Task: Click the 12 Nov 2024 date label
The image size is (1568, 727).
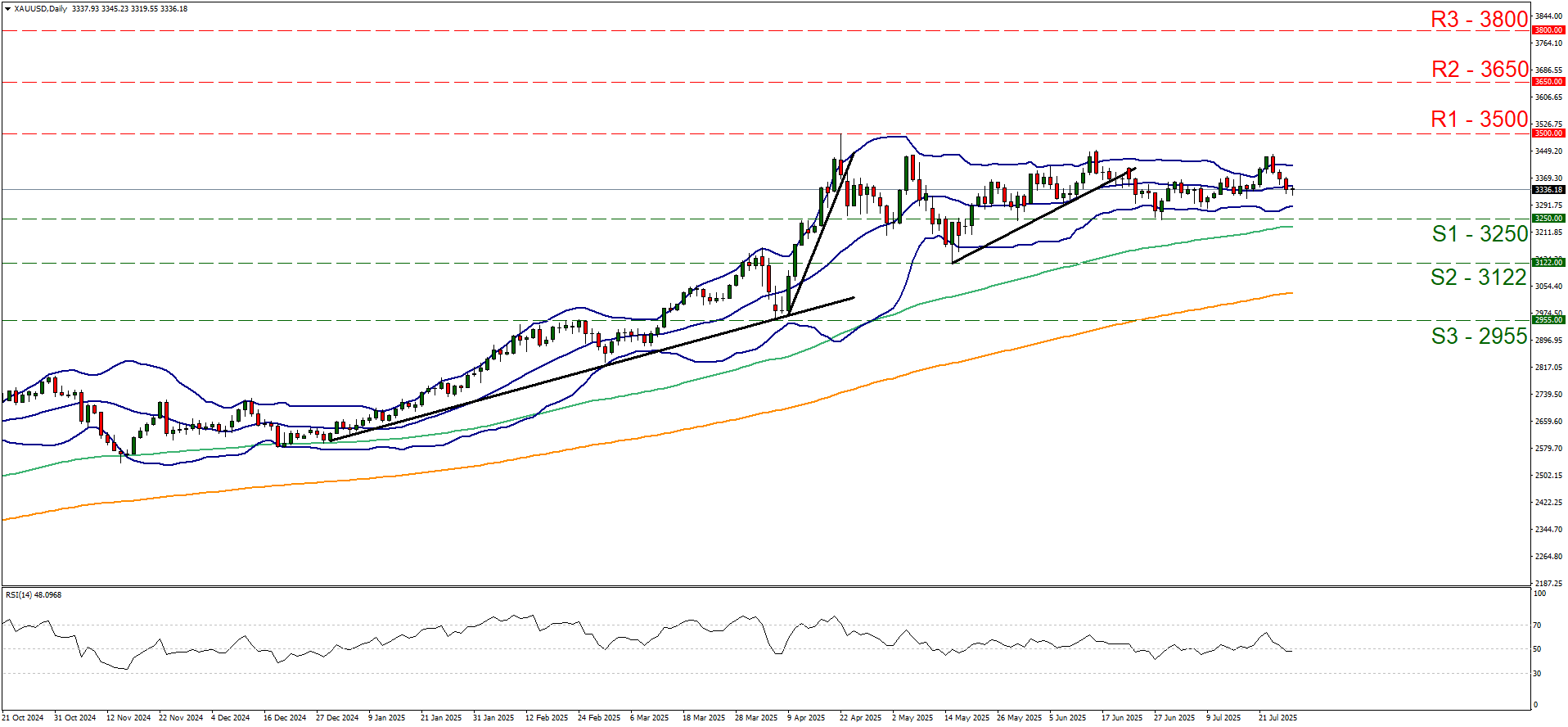Action: tap(128, 718)
